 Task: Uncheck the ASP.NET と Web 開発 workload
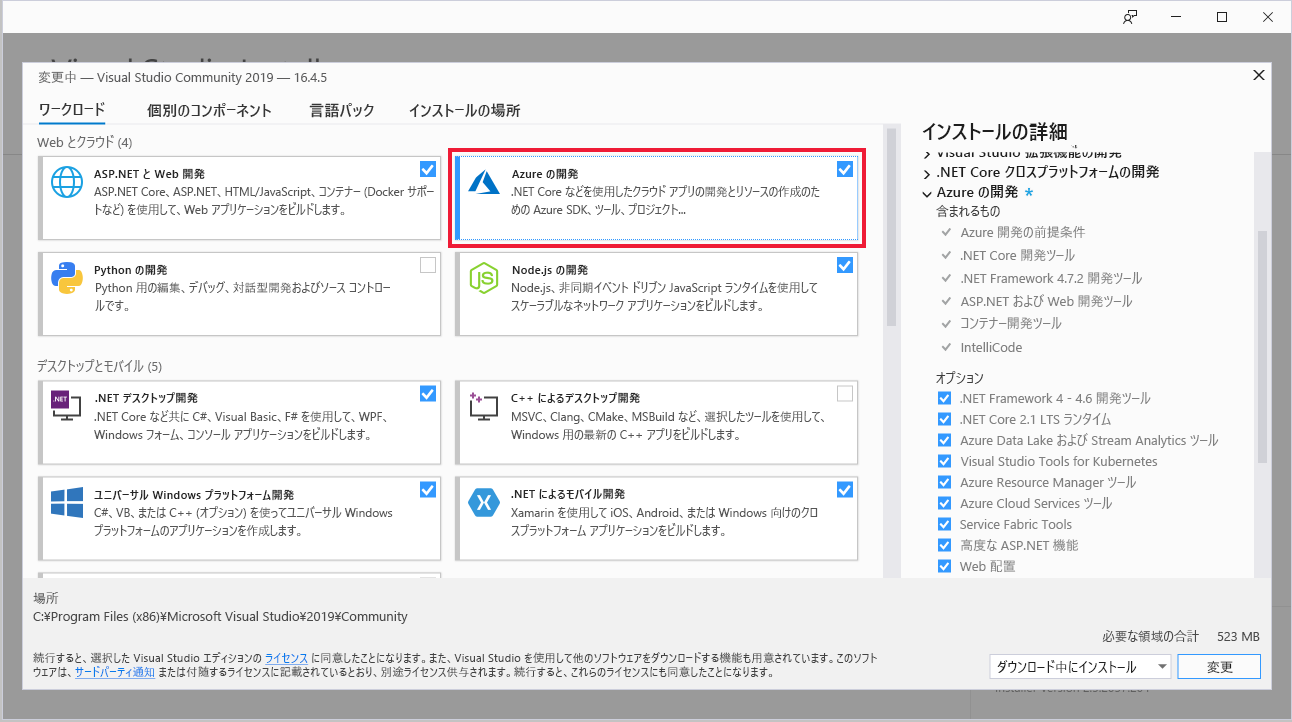(428, 169)
